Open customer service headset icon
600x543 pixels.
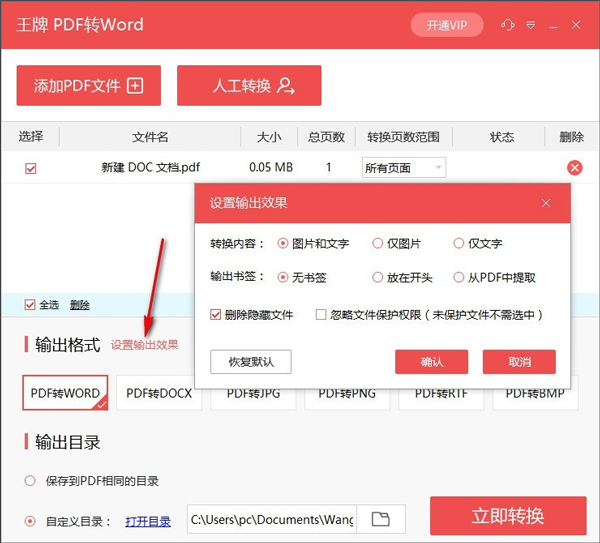click(x=508, y=25)
